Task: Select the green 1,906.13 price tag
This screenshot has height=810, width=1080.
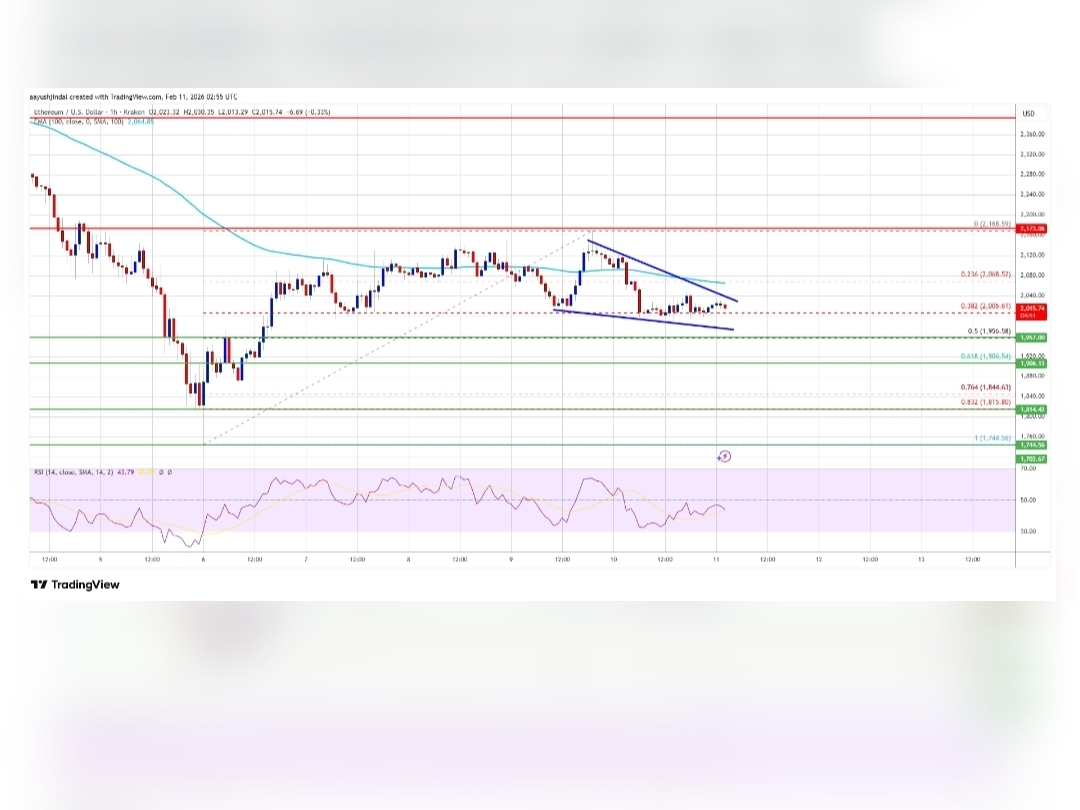Action: [x=1031, y=363]
